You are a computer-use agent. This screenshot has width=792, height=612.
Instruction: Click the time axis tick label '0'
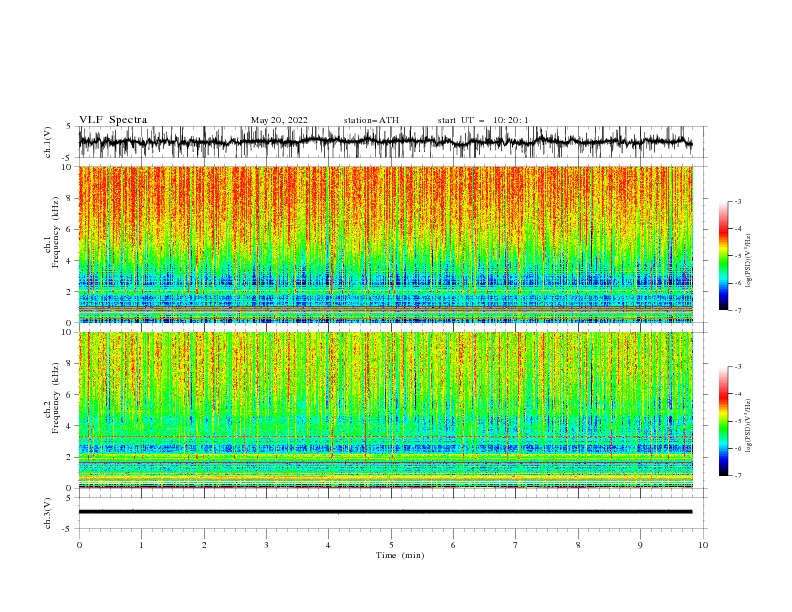pyautogui.click(x=79, y=545)
